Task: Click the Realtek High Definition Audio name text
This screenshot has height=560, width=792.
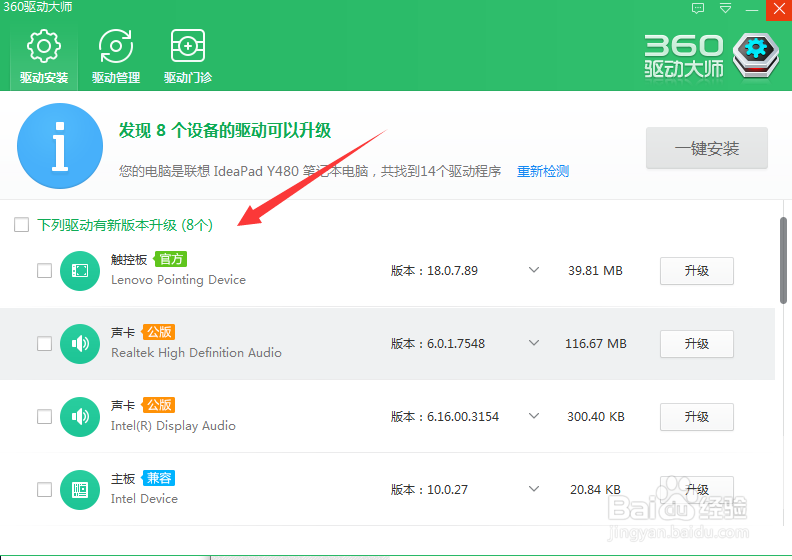Action: tap(196, 352)
